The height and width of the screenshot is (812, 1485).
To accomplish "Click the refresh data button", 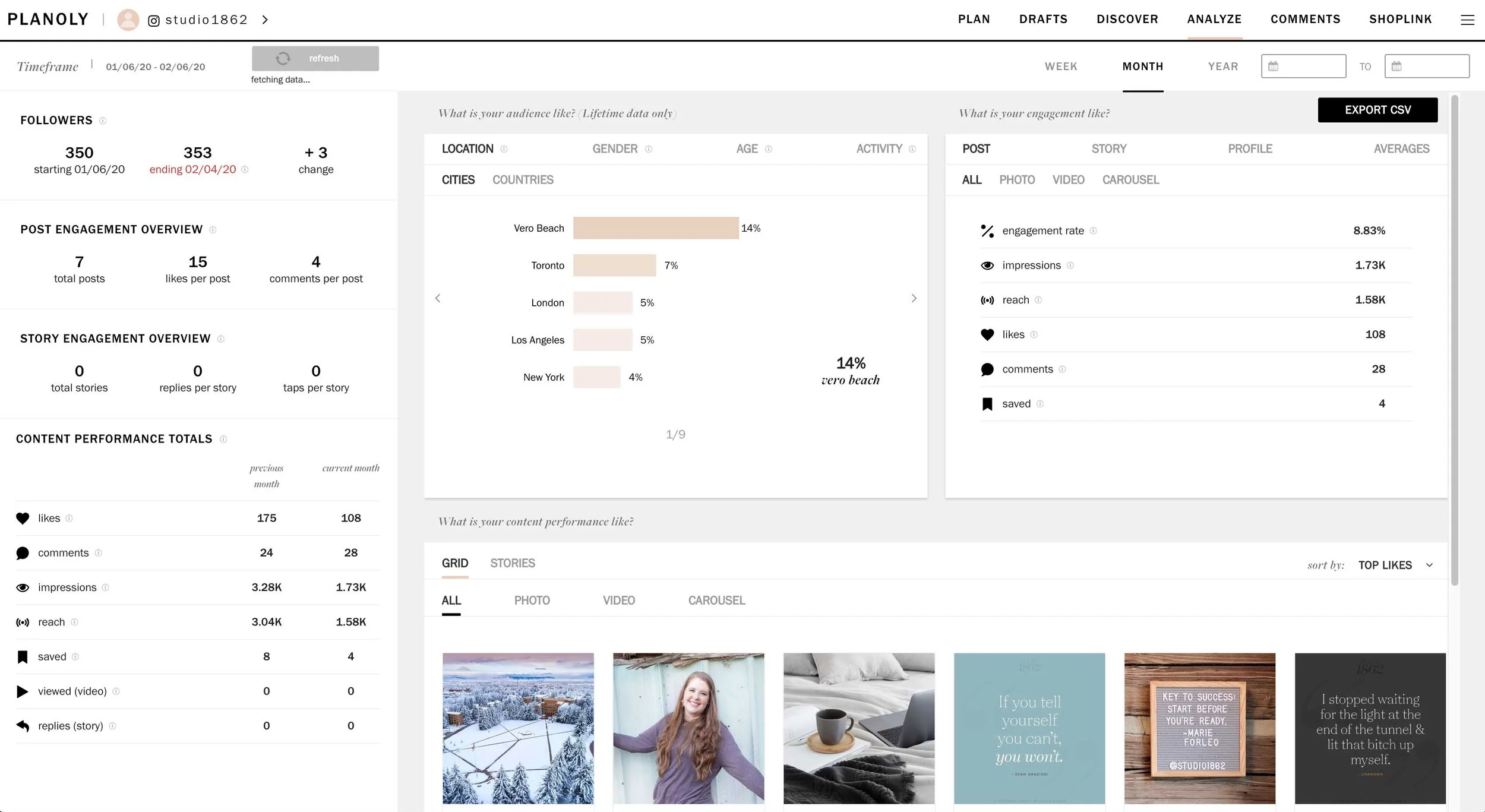I will click(315, 59).
